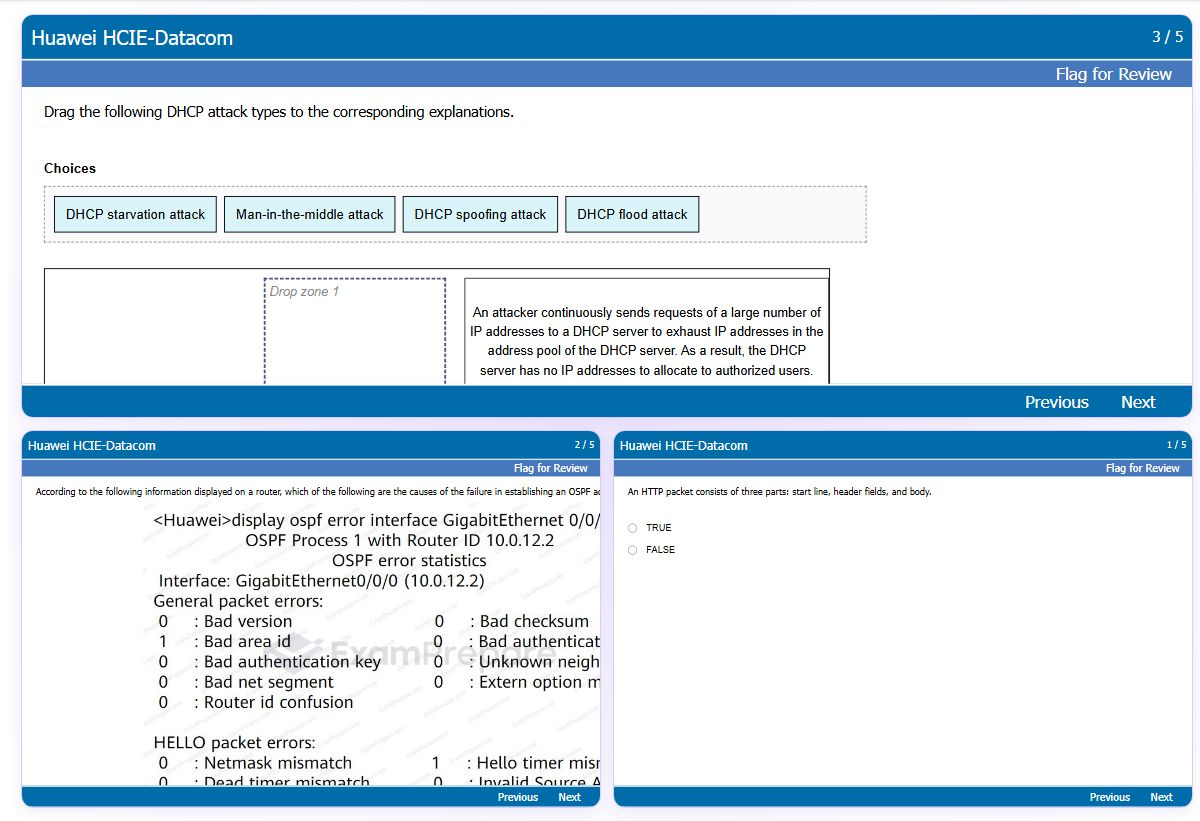1200x821 pixels.
Task: Click the OSPF question text in panel 2/5
Action: pyautogui.click(x=317, y=492)
